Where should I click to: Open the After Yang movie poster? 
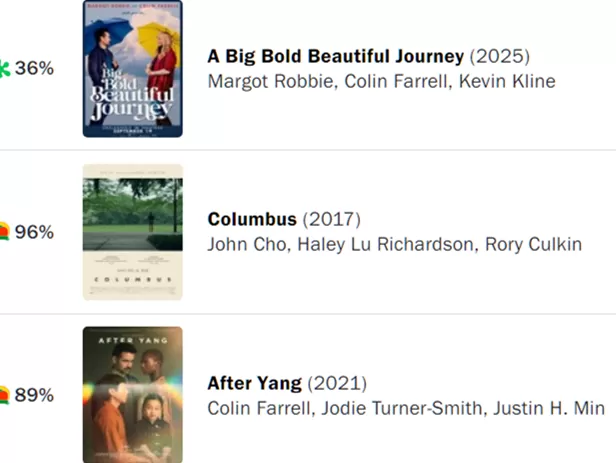coord(132,395)
